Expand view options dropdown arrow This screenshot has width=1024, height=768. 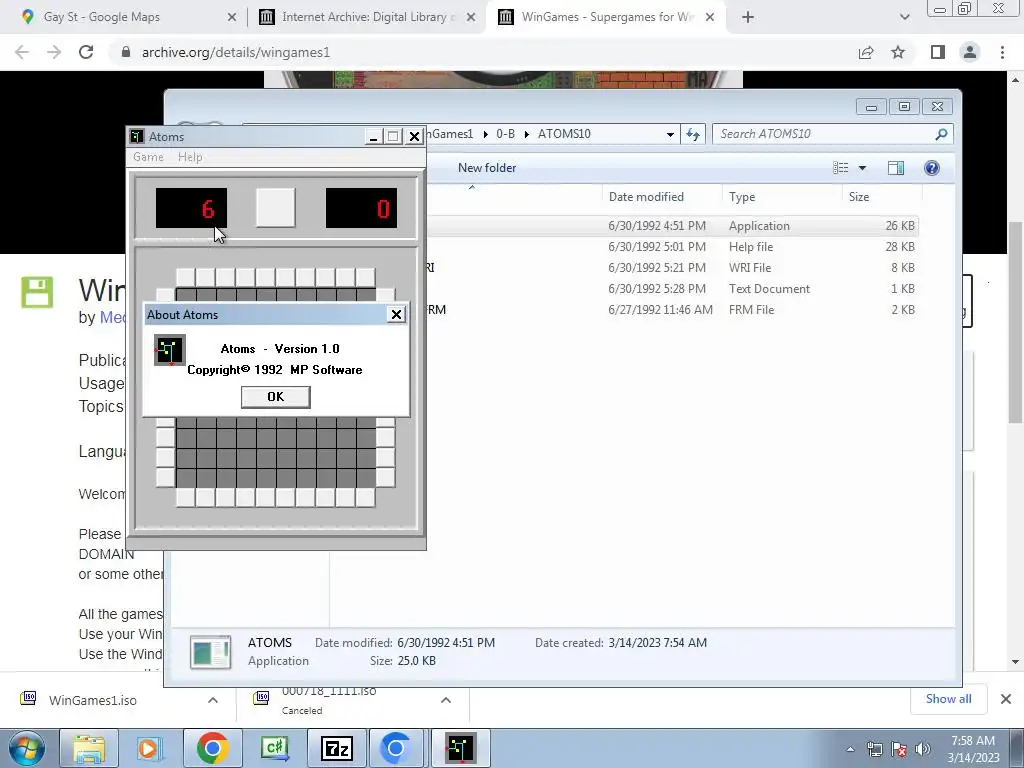[x=862, y=168]
